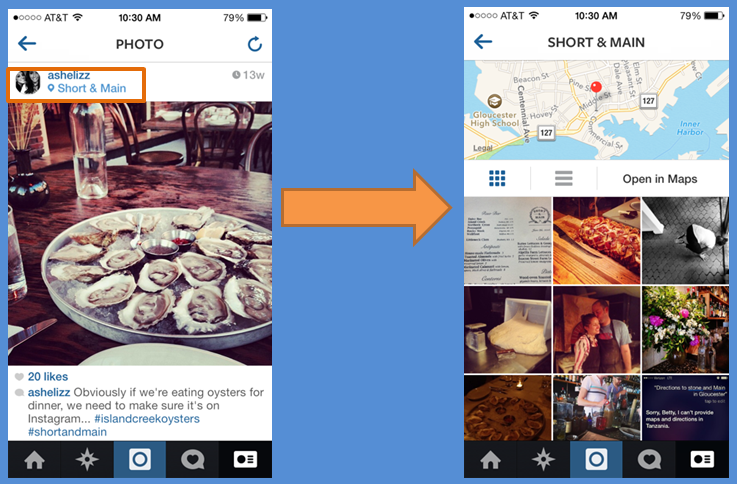Screen dimensions: 737x484
Task: Tap Open in Maps button
Action: 660,179
